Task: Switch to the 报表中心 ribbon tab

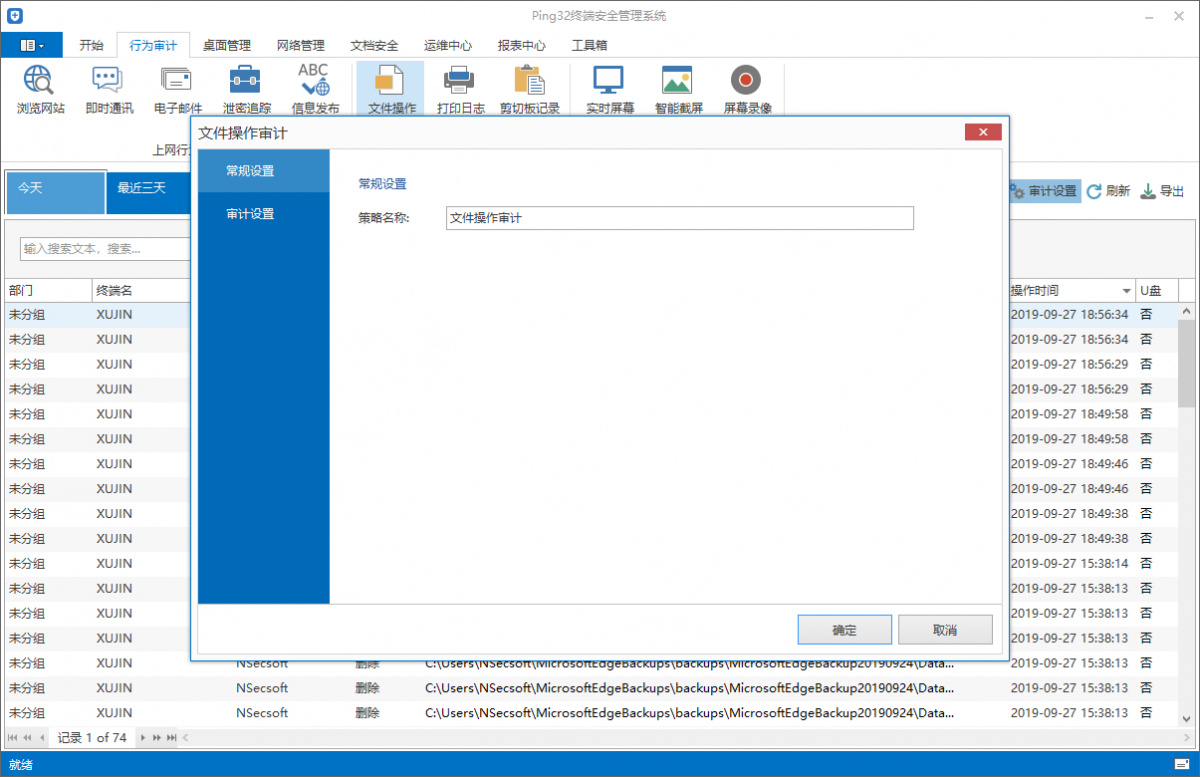Action: click(x=522, y=45)
